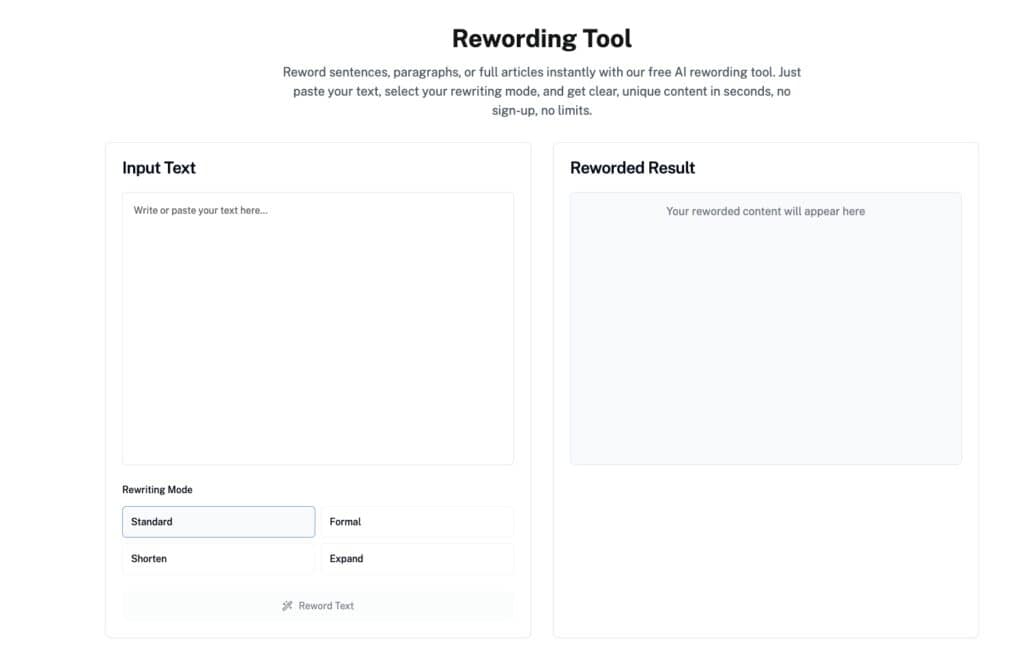The image size is (1024, 653).
Task: Click the 'Rewording Tool' page title
Action: pyautogui.click(x=541, y=39)
